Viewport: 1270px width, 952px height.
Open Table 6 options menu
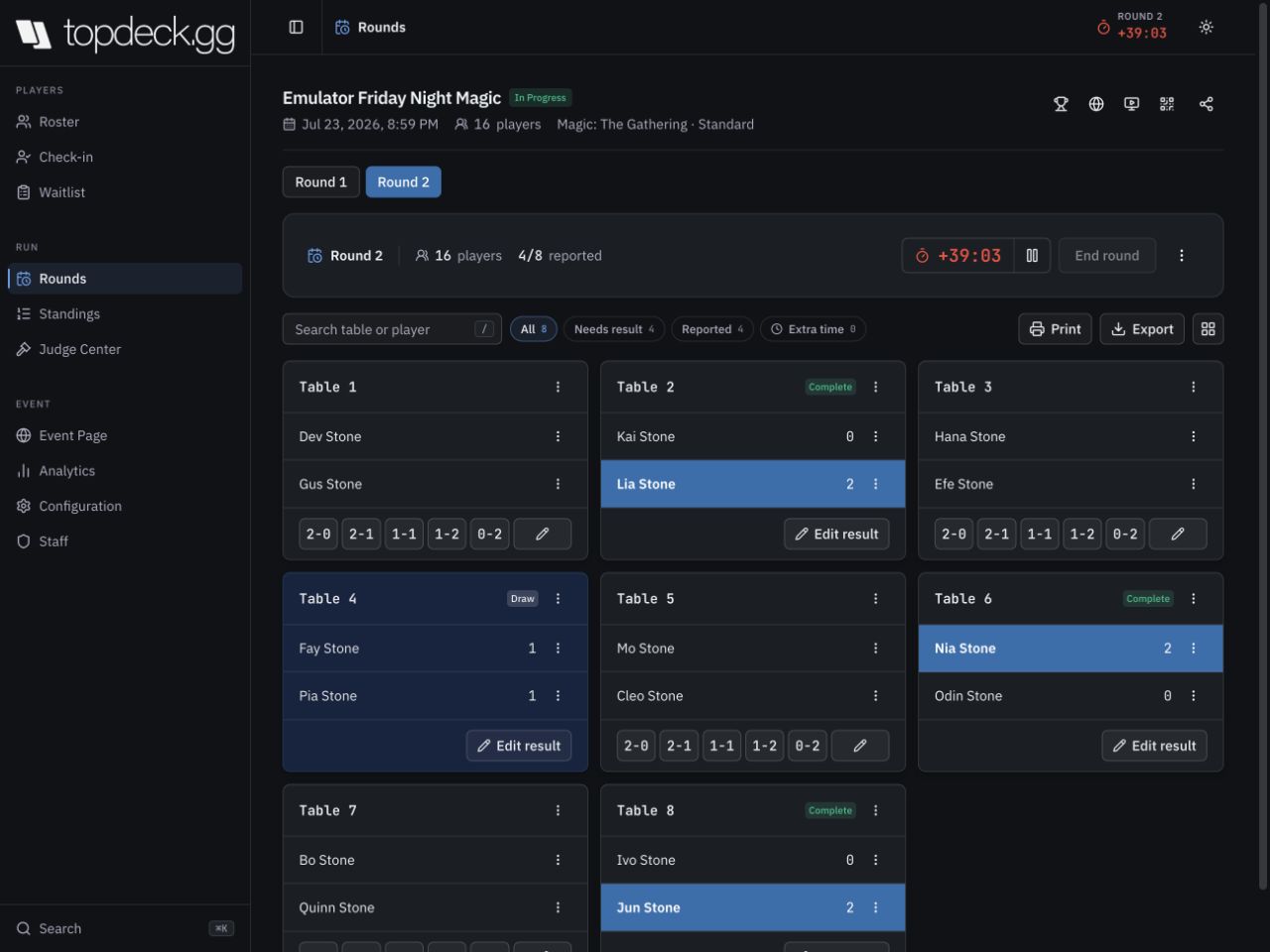click(1193, 599)
